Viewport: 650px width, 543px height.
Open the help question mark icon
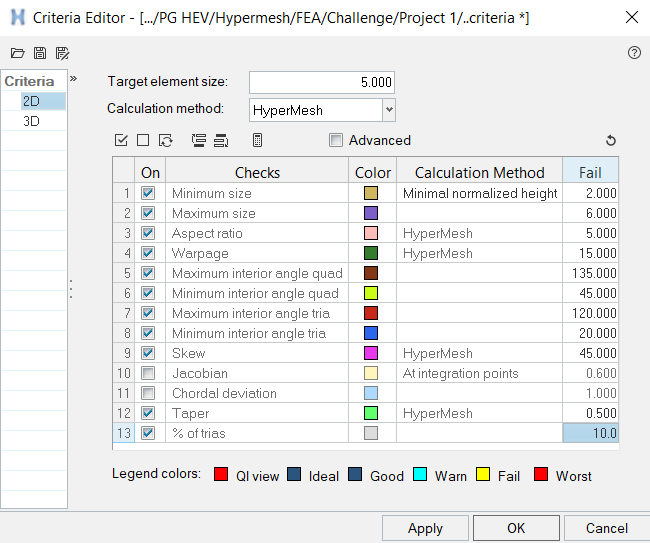coord(634,53)
